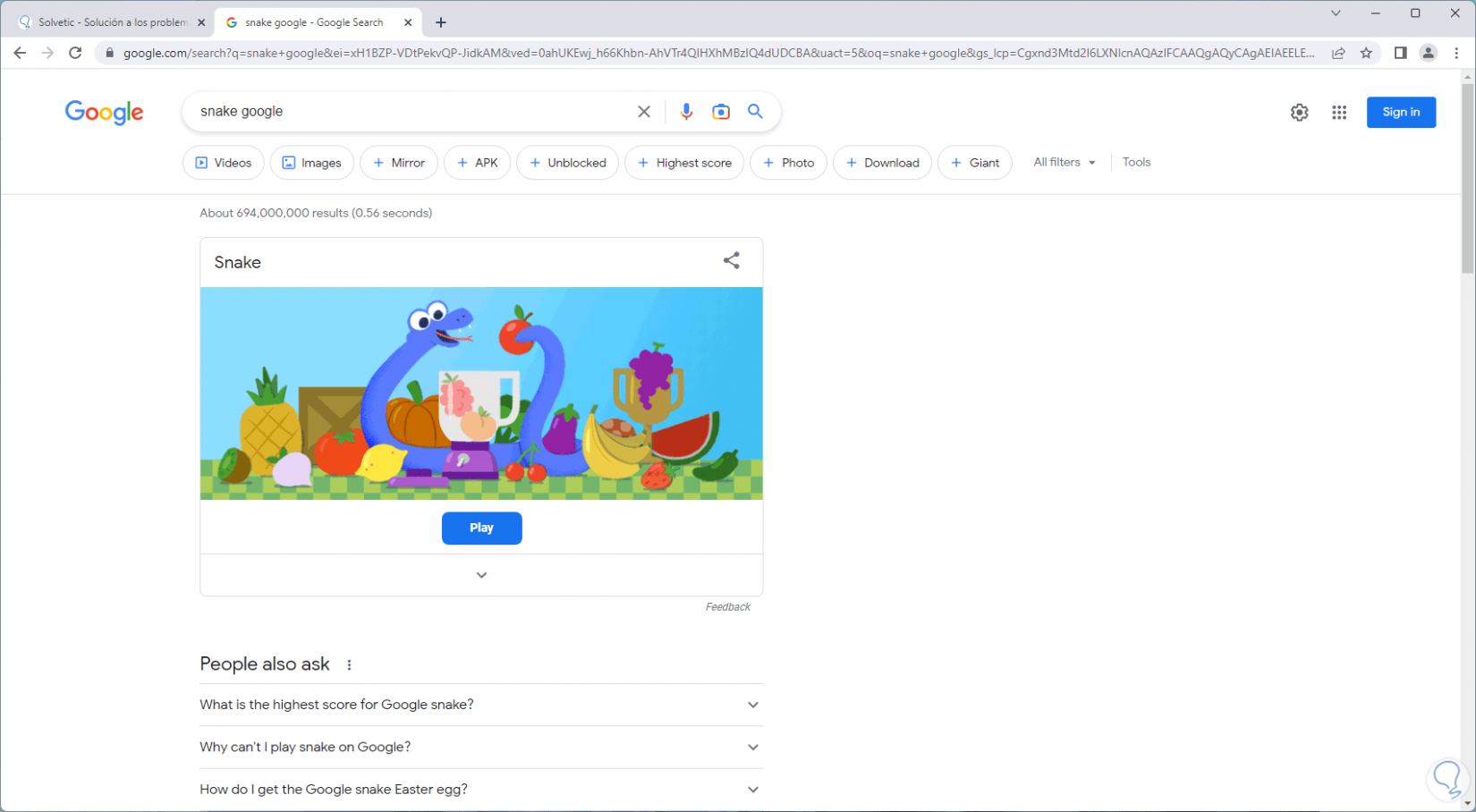Open People also ask options menu
The height and width of the screenshot is (812, 1476).
(x=350, y=664)
